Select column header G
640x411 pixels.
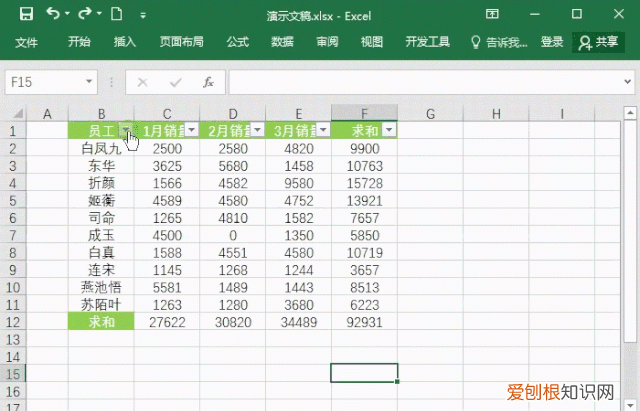430,113
